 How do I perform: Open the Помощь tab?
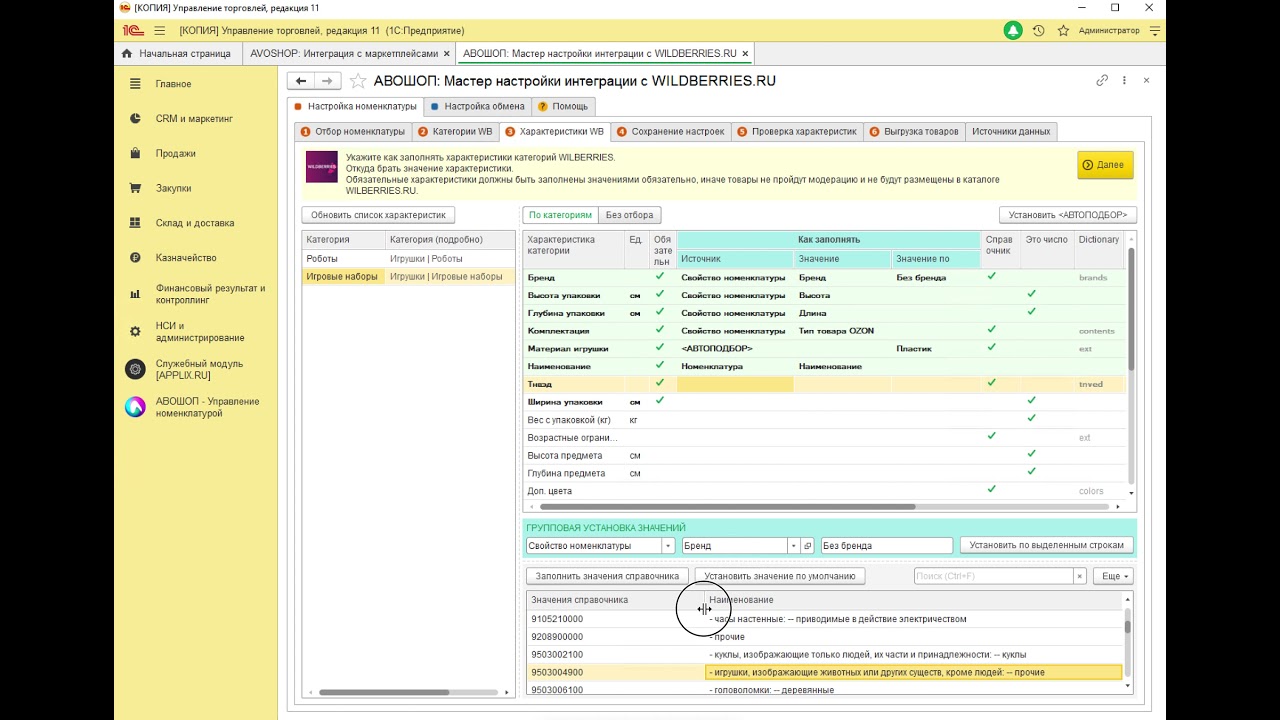pos(563,106)
